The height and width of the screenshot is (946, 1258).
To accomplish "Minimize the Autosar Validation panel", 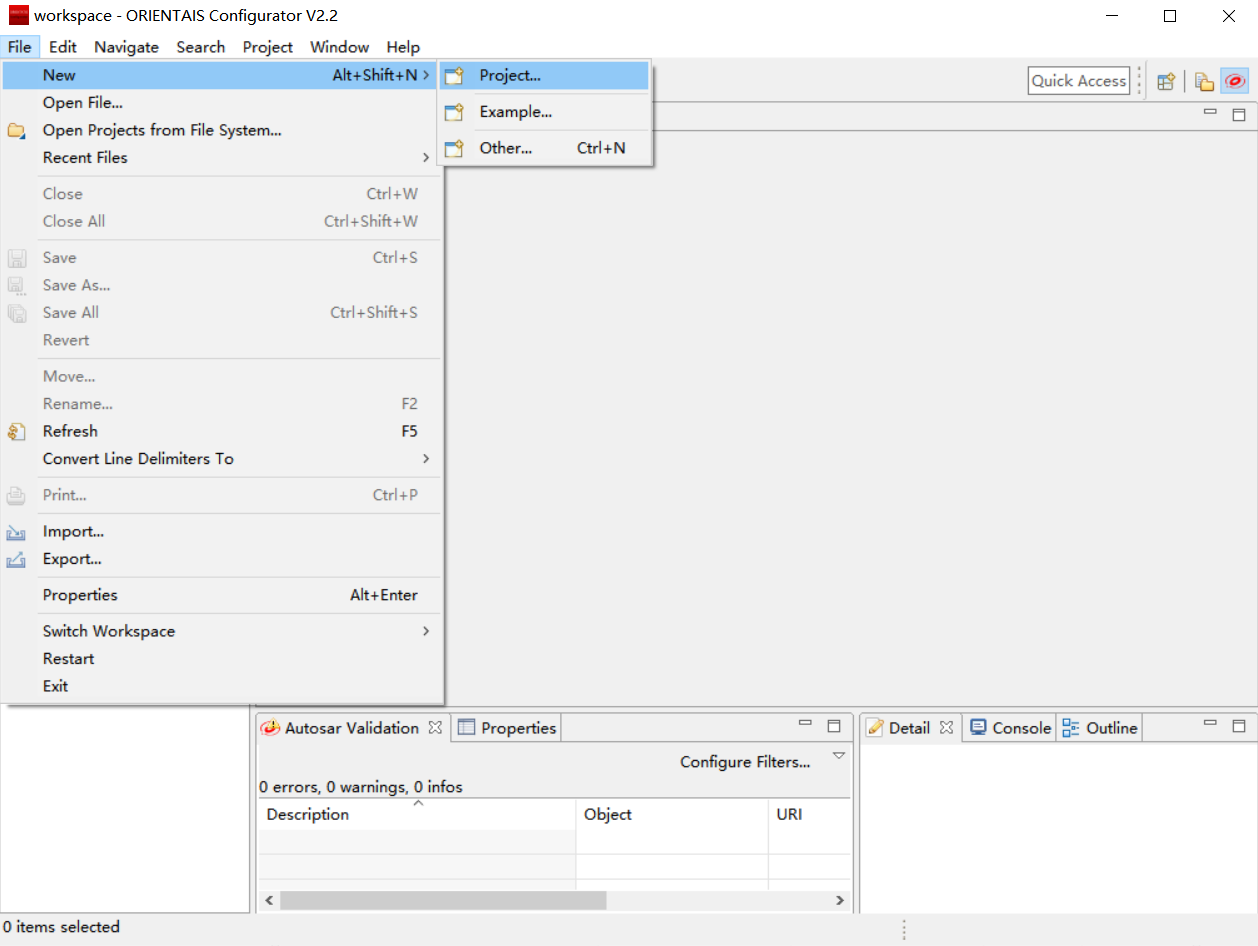I will [x=805, y=725].
